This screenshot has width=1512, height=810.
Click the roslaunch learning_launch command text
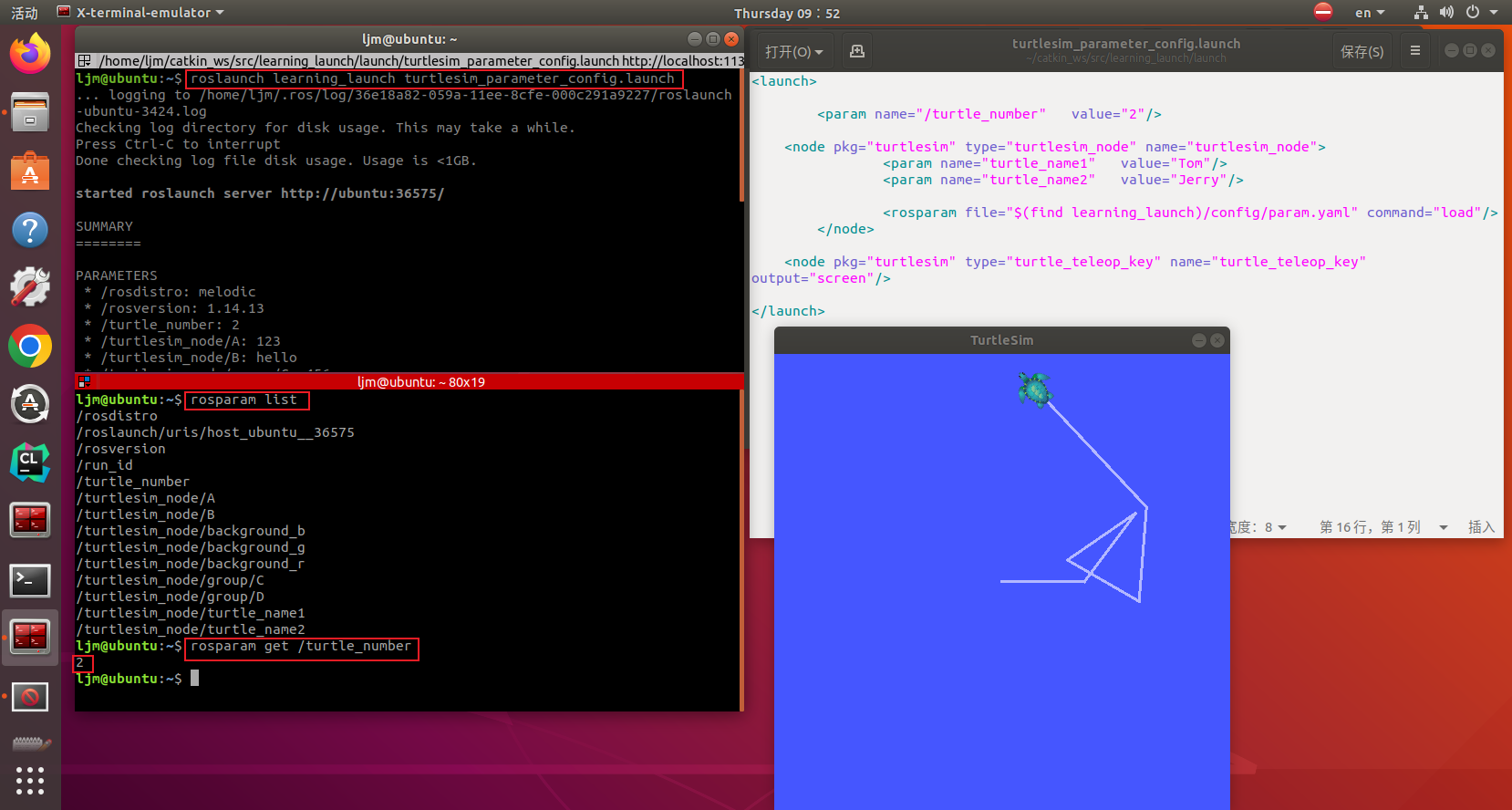click(432, 78)
